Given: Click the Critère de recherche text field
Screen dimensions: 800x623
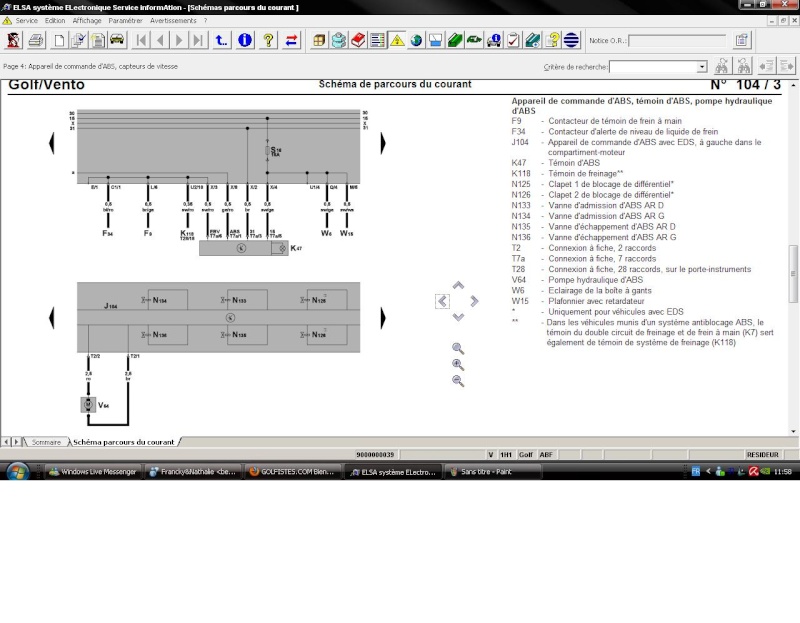Looking at the screenshot, I should pos(653,67).
